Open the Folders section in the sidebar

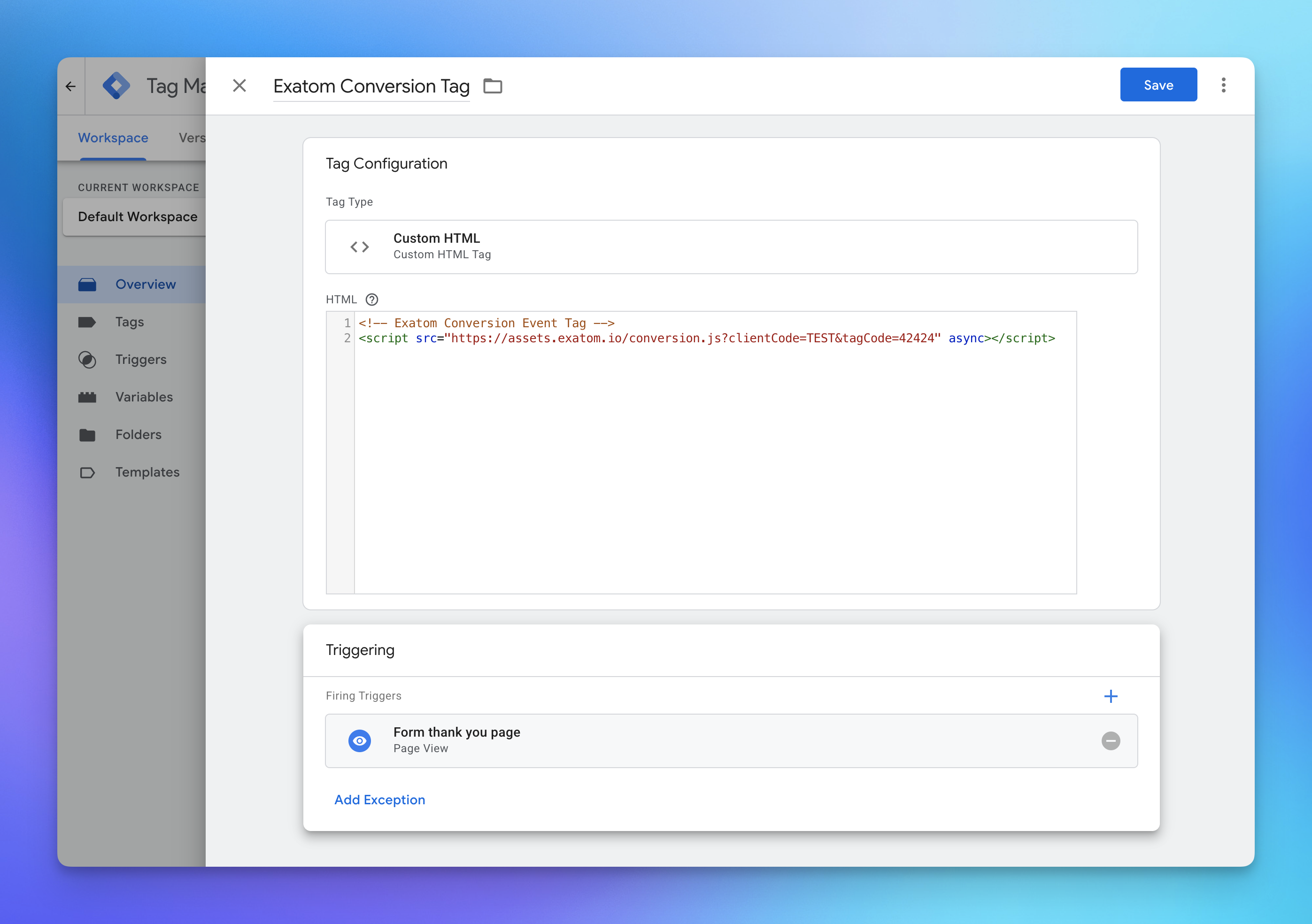coord(131,435)
